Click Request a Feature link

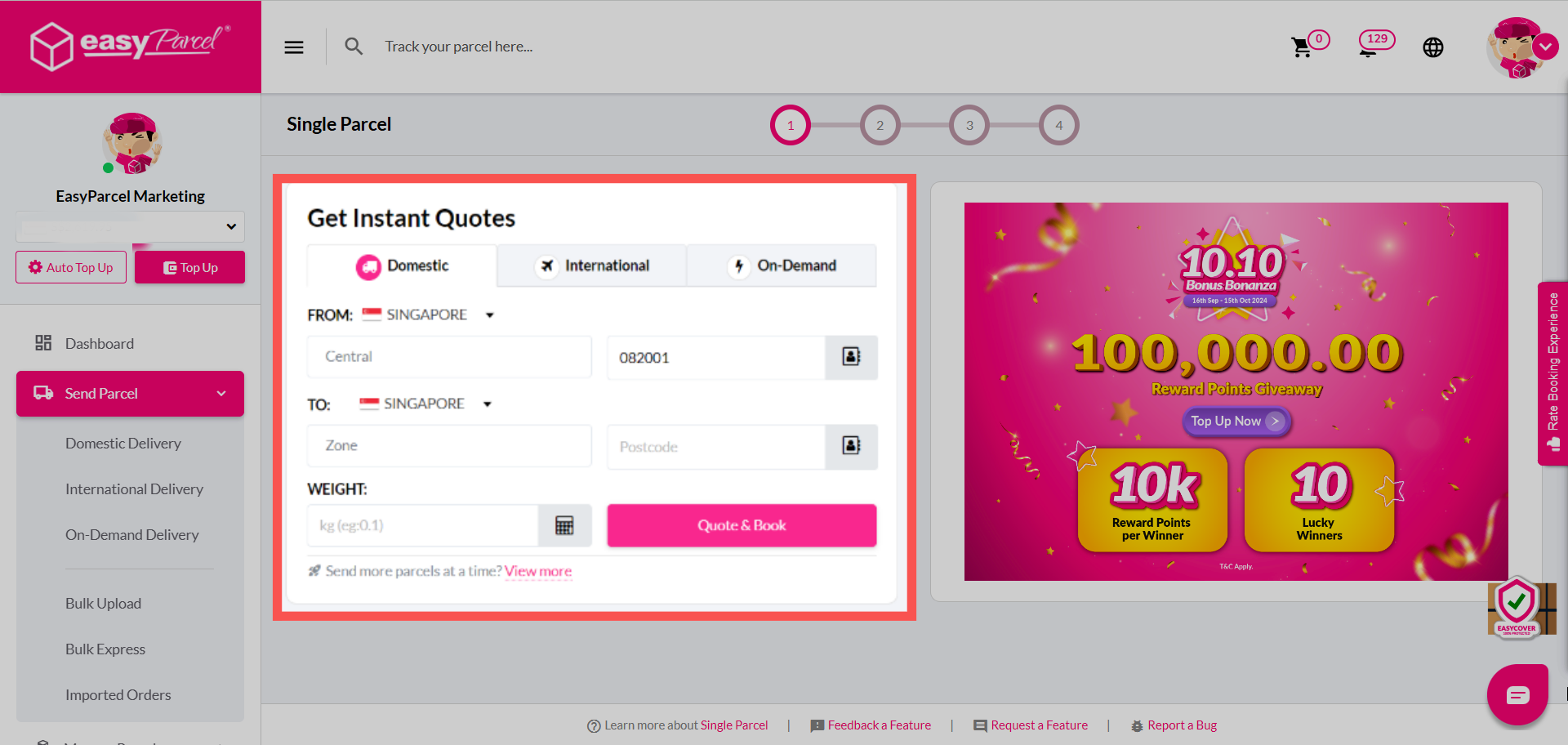click(1039, 725)
